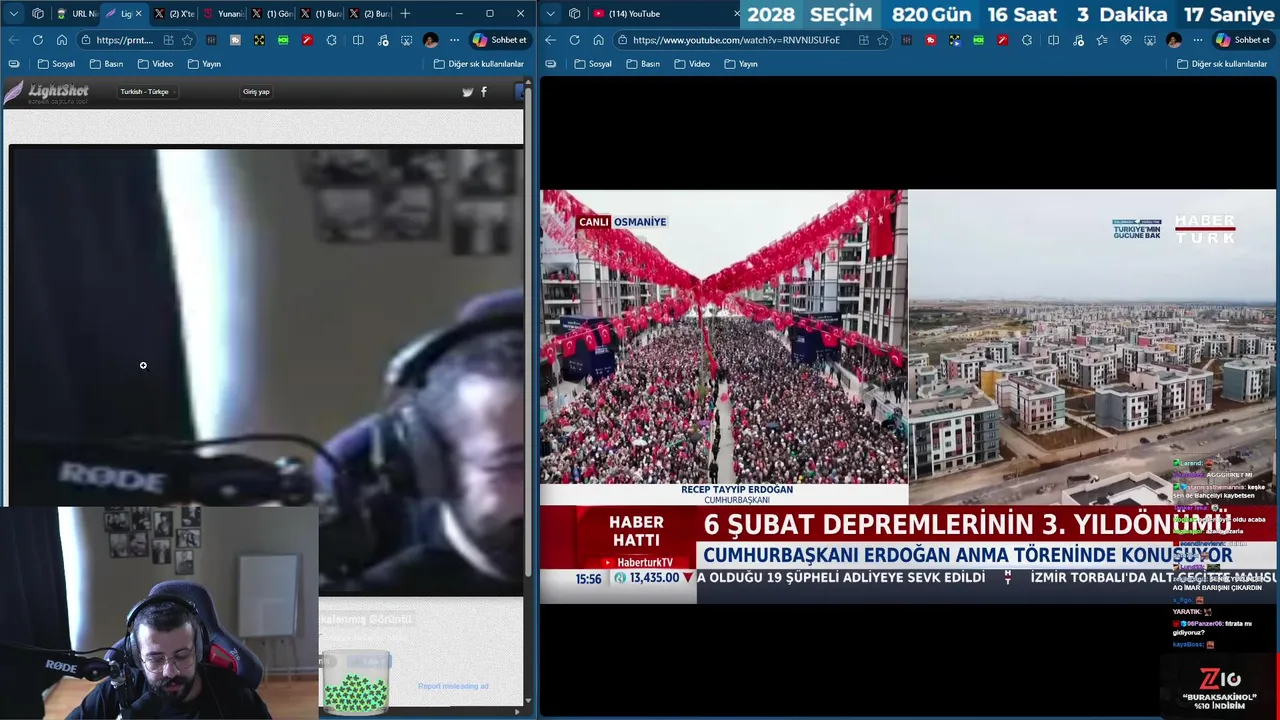This screenshot has width=1280, height=720.
Task: Open Browser essentials heart icon in YouTube window
Action: pyautogui.click(x=1125, y=40)
